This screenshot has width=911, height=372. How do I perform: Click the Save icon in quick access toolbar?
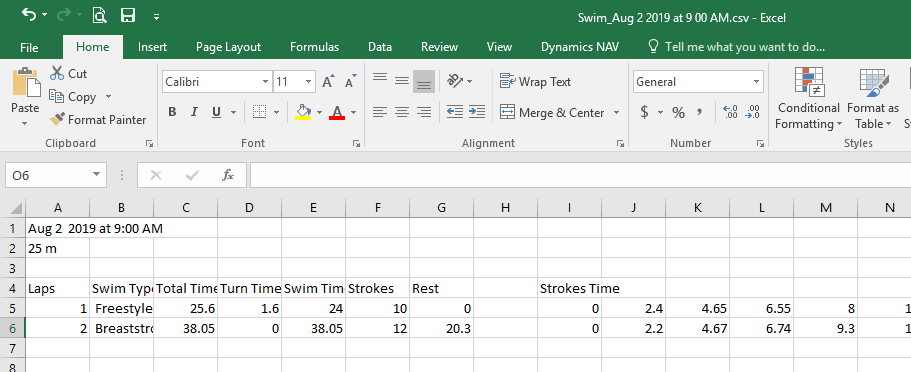[128, 16]
